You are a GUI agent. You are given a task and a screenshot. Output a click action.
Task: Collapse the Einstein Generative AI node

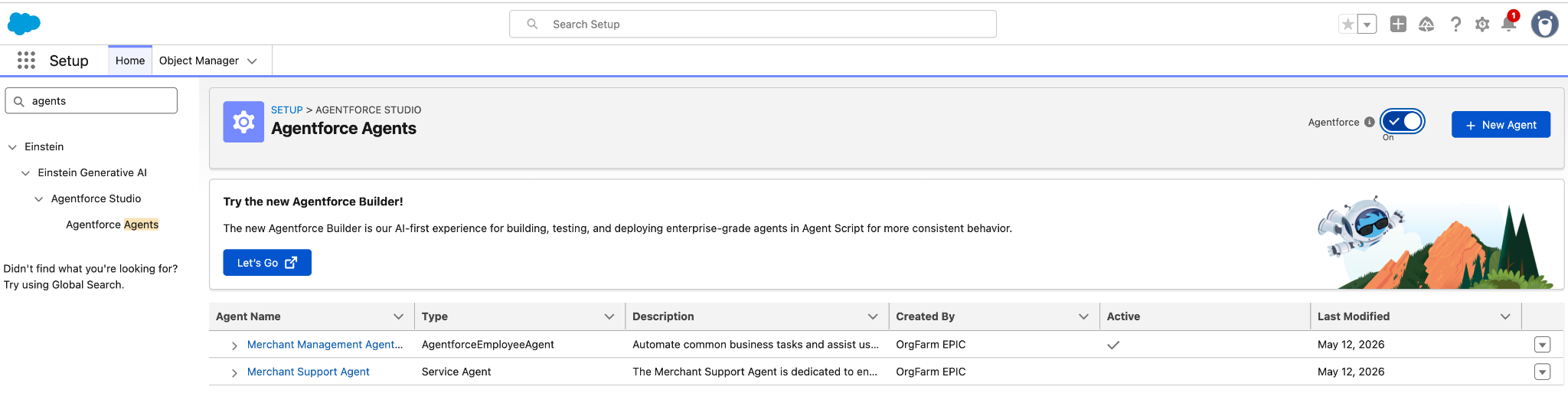click(25, 173)
